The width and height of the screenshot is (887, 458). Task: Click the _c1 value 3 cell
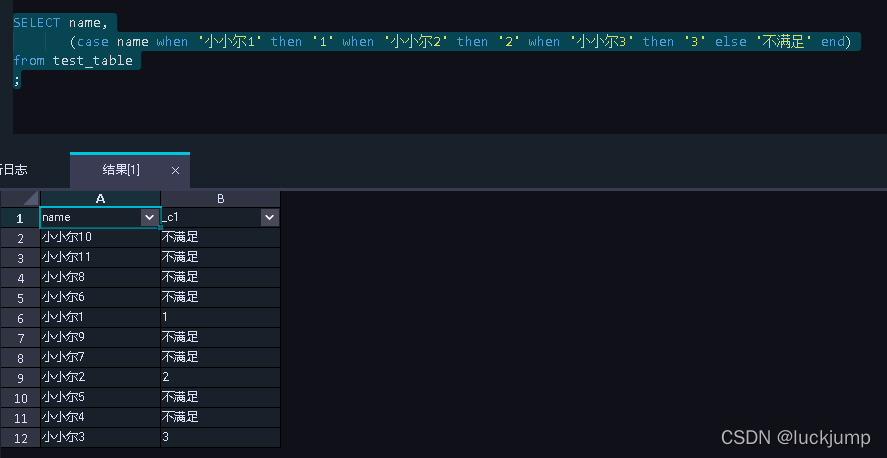tap(221, 438)
